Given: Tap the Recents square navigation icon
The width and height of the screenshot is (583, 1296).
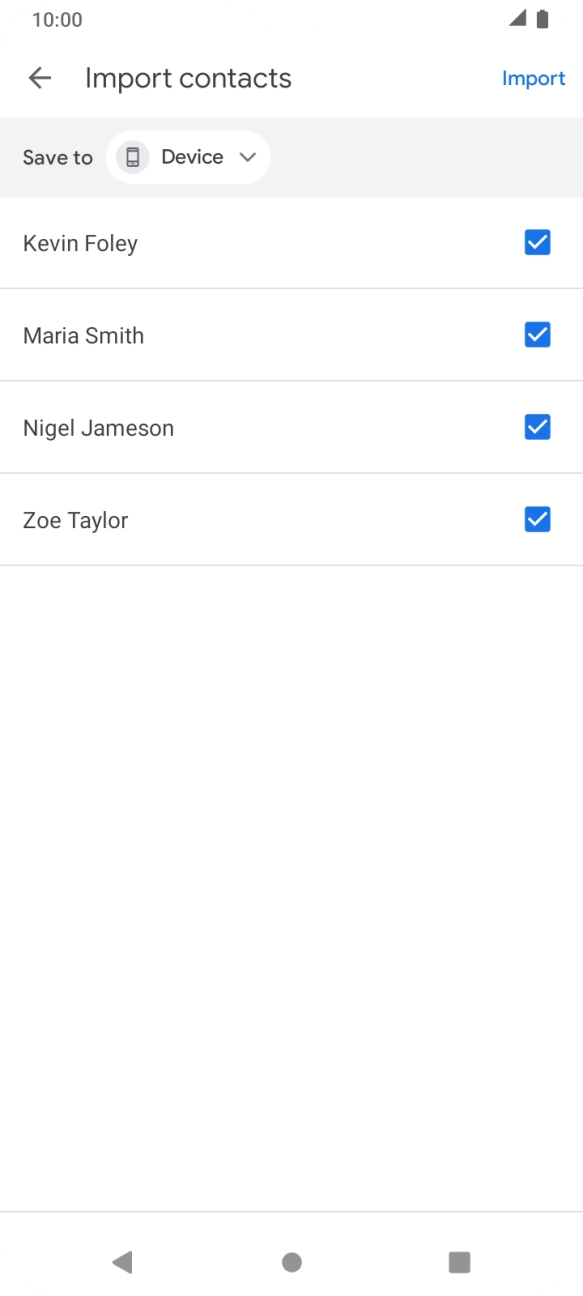Looking at the screenshot, I should click(459, 1262).
